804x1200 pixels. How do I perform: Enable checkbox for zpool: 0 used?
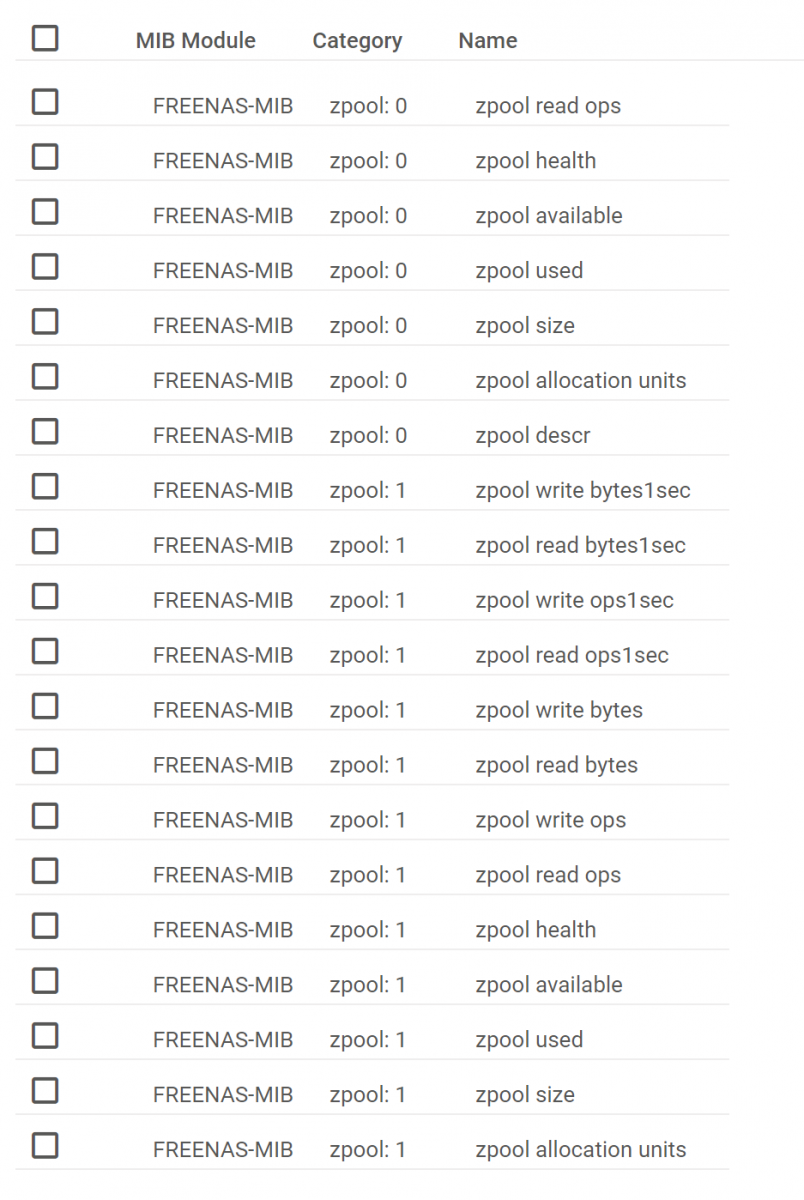click(45, 267)
